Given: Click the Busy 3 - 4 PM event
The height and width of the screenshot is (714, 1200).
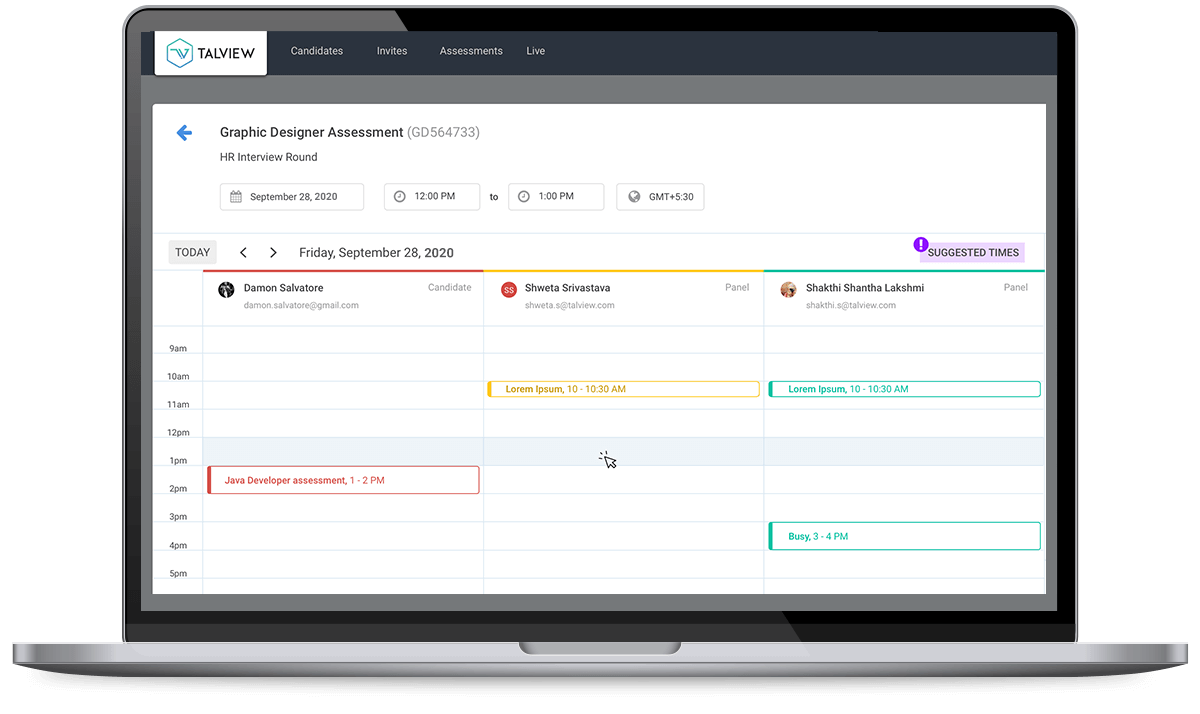Looking at the screenshot, I should 904,536.
